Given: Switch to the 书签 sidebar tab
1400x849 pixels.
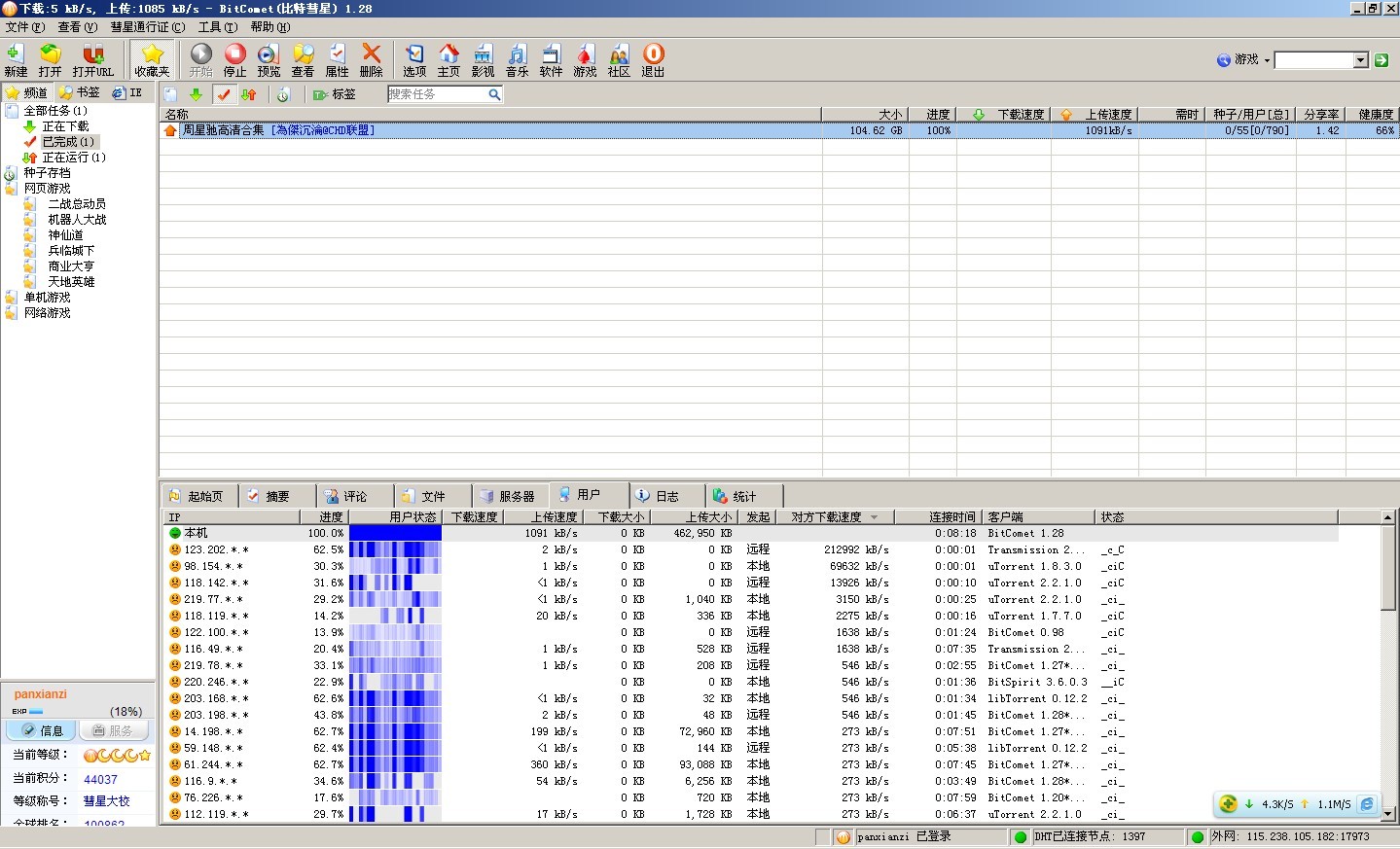Looking at the screenshot, I should tap(80, 92).
